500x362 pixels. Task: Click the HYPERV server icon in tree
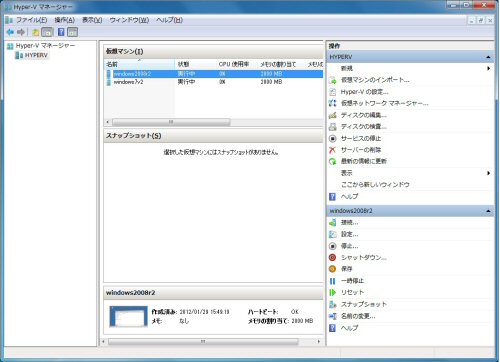19,55
